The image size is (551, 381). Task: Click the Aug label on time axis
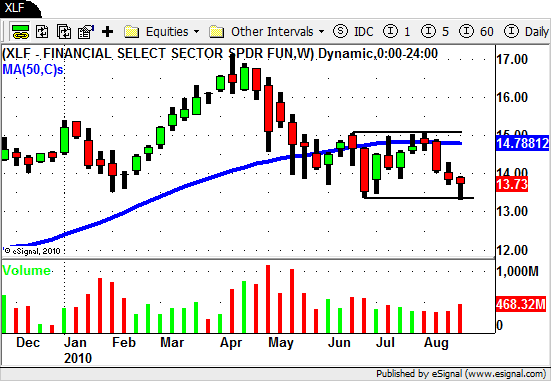pyautogui.click(x=436, y=343)
